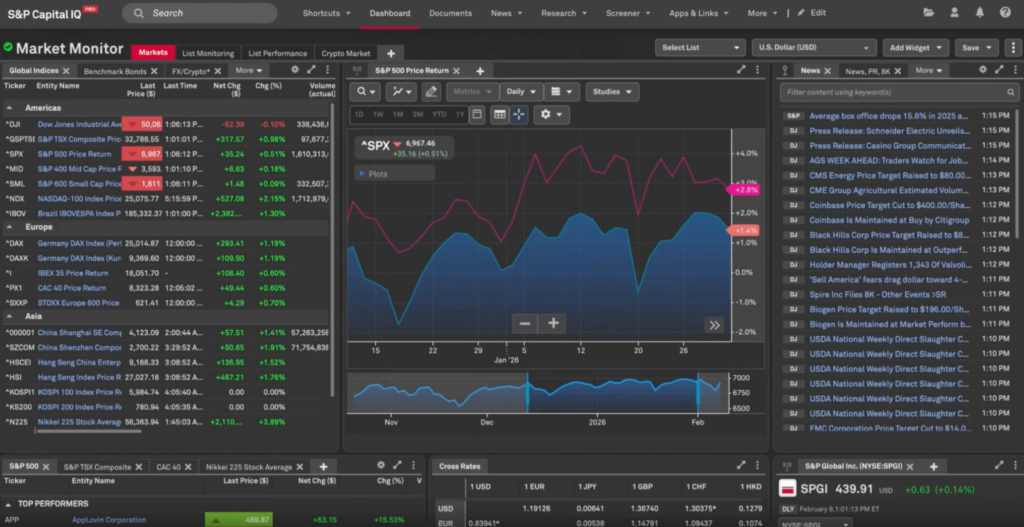Open the Daily frequency dropdown
The image size is (1024, 527).
(x=521, y=92)
